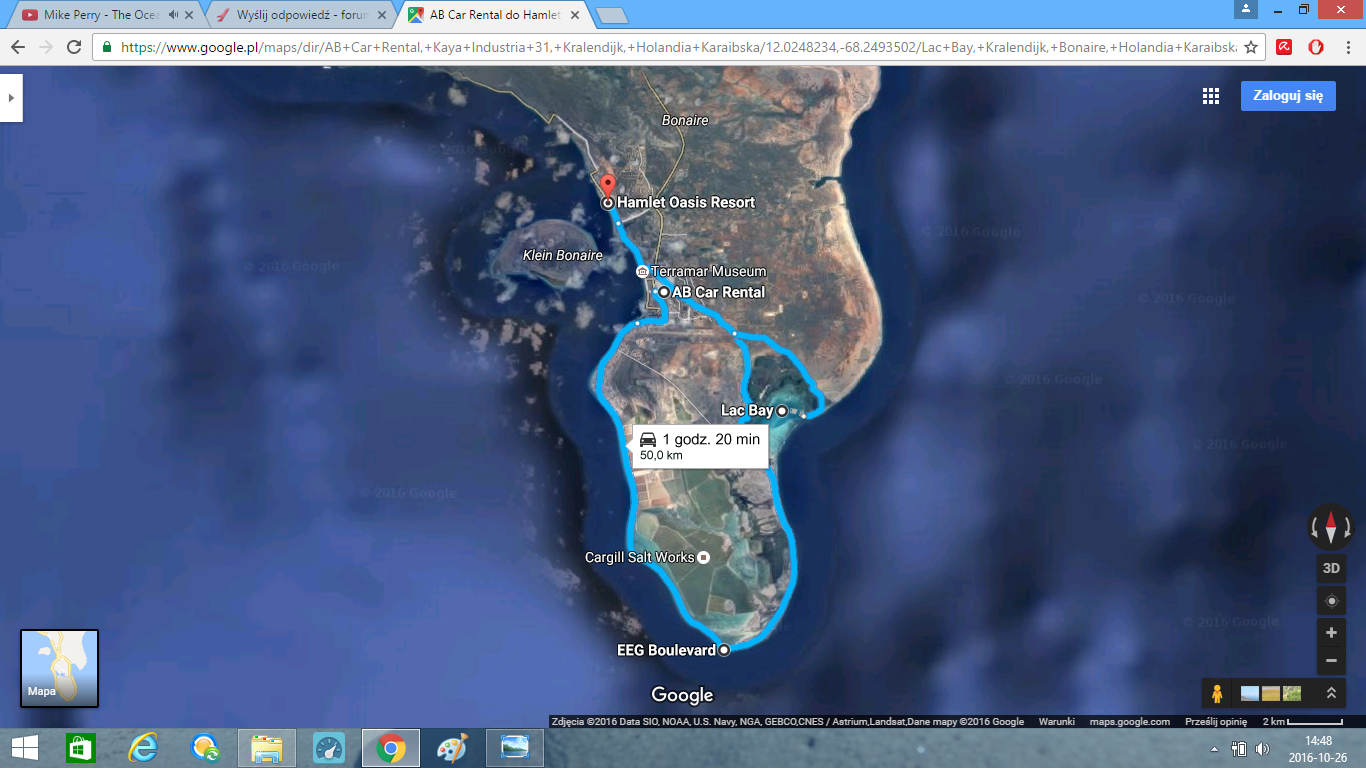Viewport: 1366px width, 769px height.
Task: Open the volume control in system tray
Action: click(x=1262, y=749)
